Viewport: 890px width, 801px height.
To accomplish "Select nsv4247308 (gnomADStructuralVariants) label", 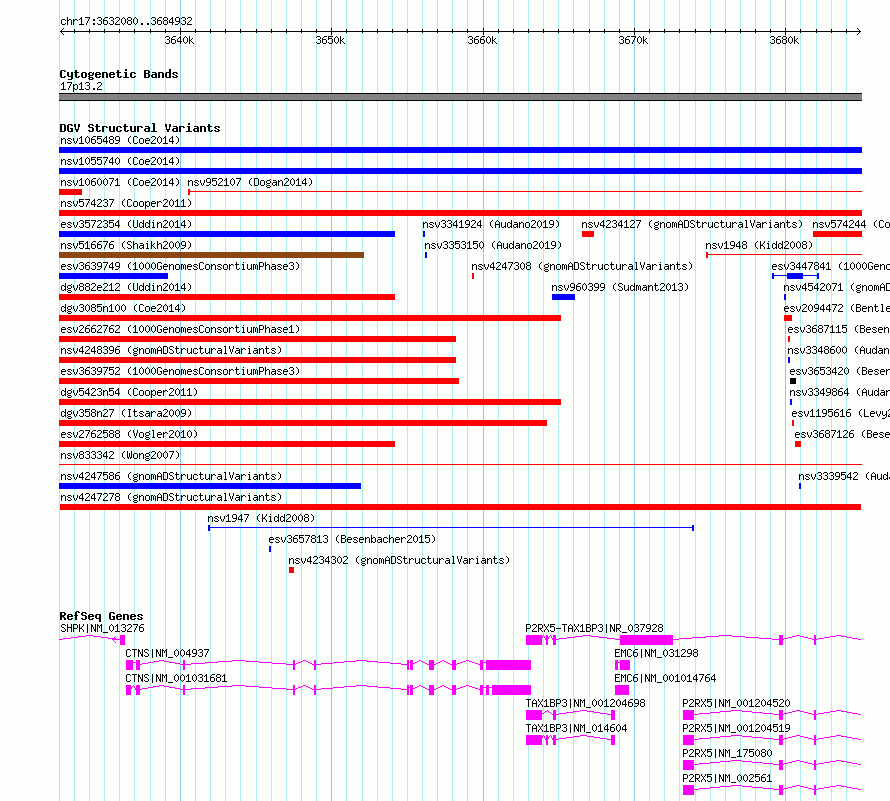I will click(x=582, y=266).
